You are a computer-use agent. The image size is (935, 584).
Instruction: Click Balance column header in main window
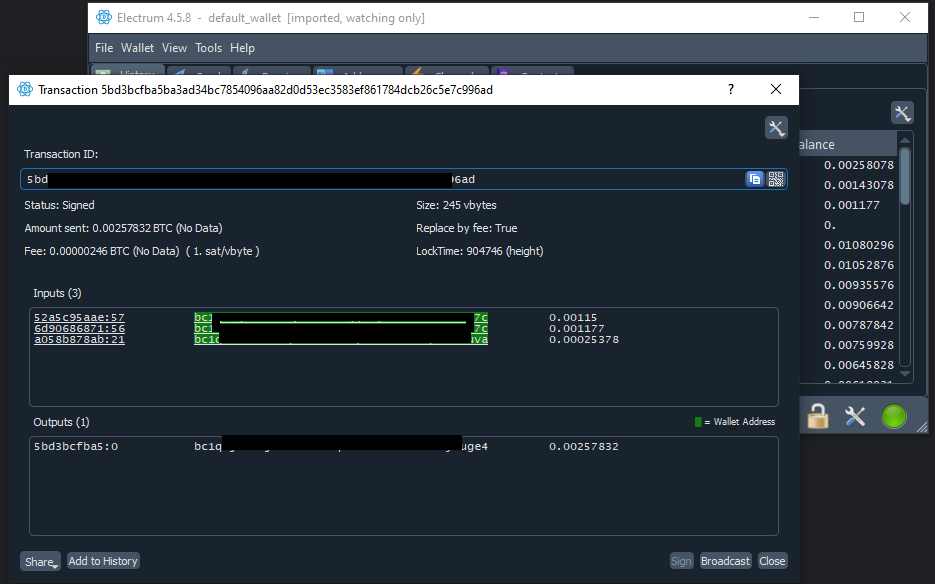[x=847, y=144]
